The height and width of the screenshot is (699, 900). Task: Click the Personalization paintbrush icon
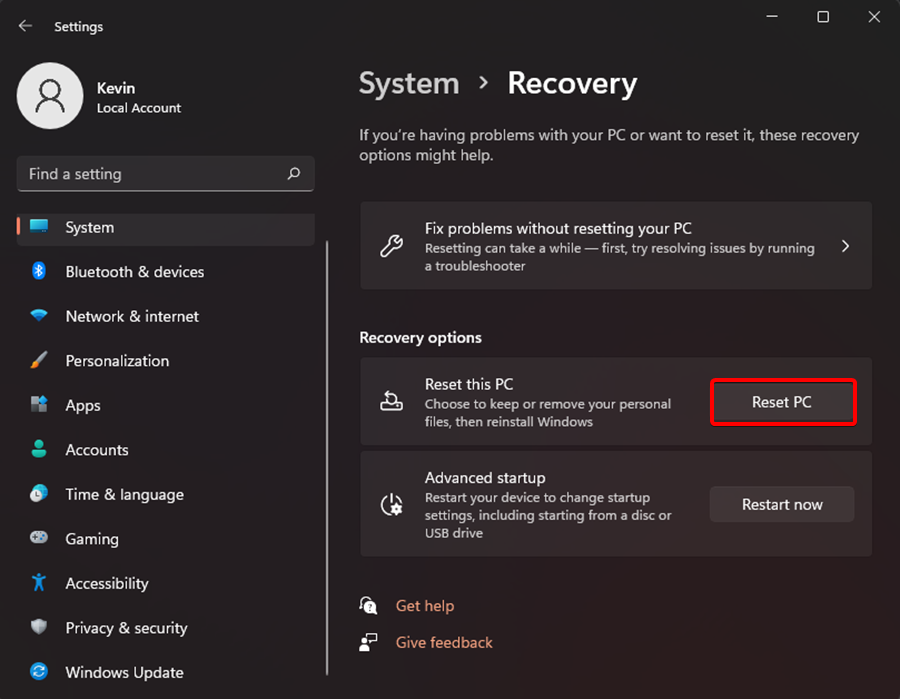click(39, 360)
